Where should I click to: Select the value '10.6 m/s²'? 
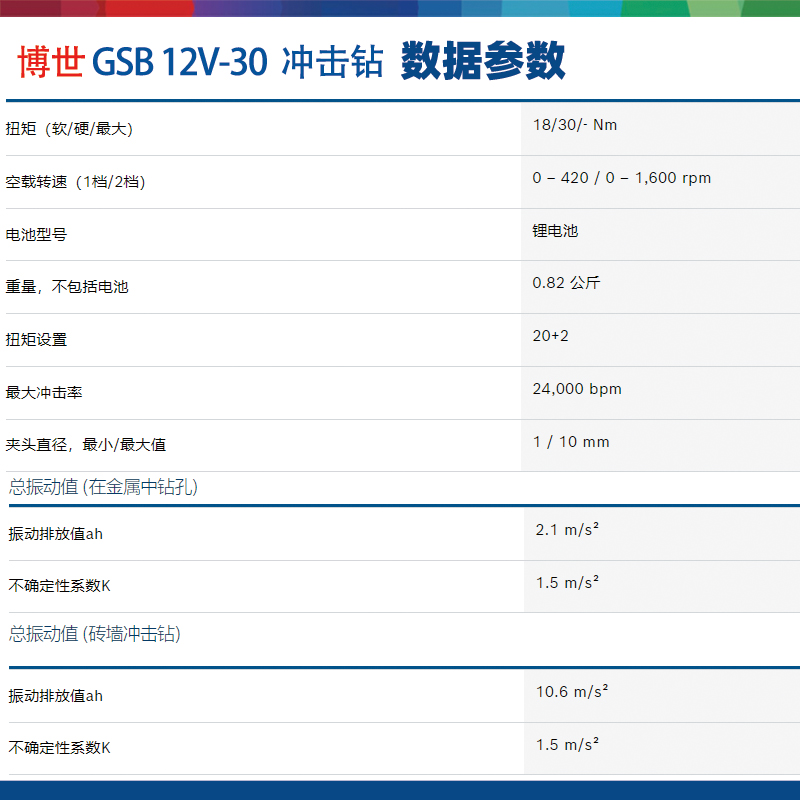pyautogui.click(x=572, y=691)
